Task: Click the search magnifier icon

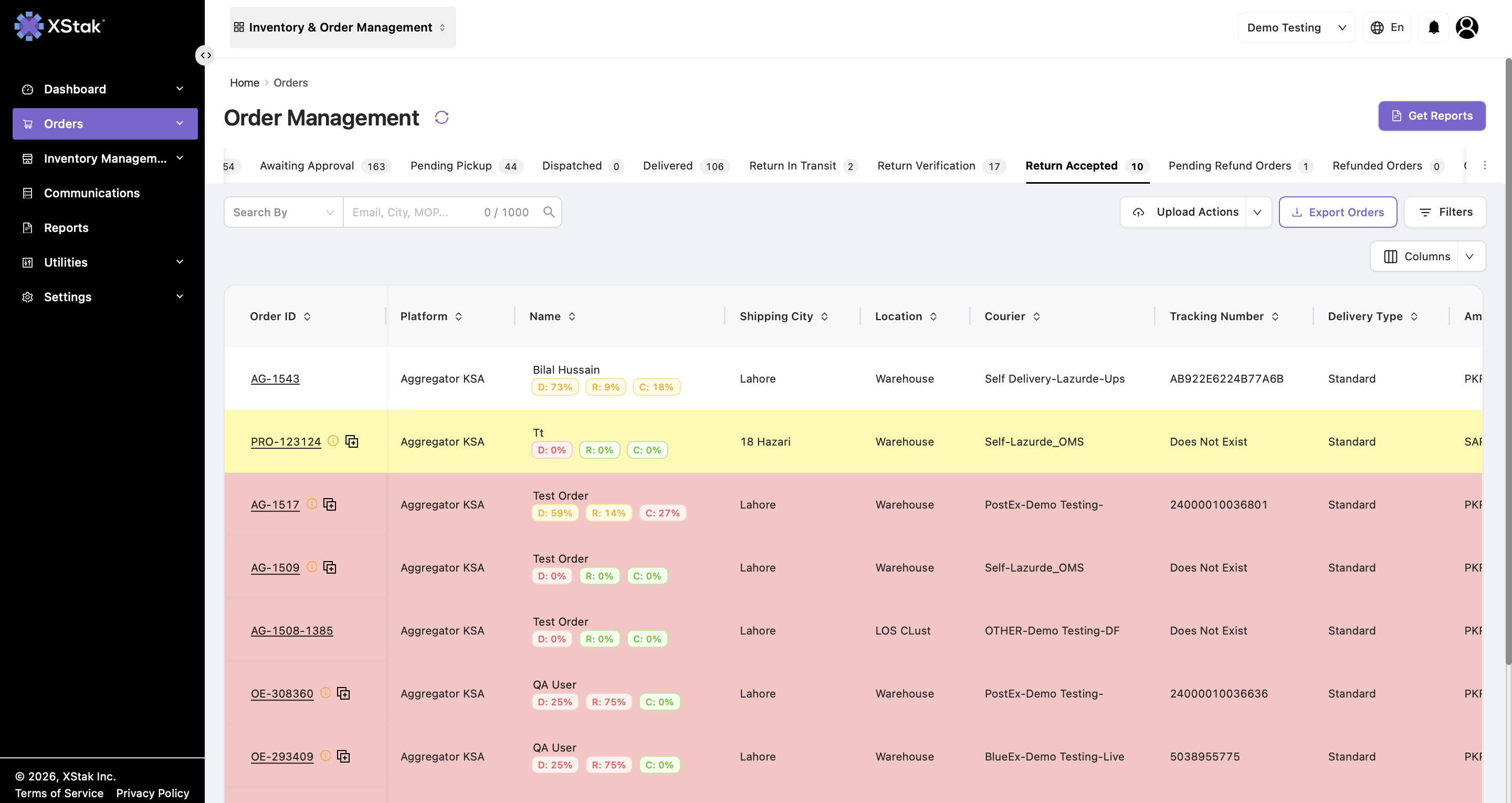Action: click(549, 212)
